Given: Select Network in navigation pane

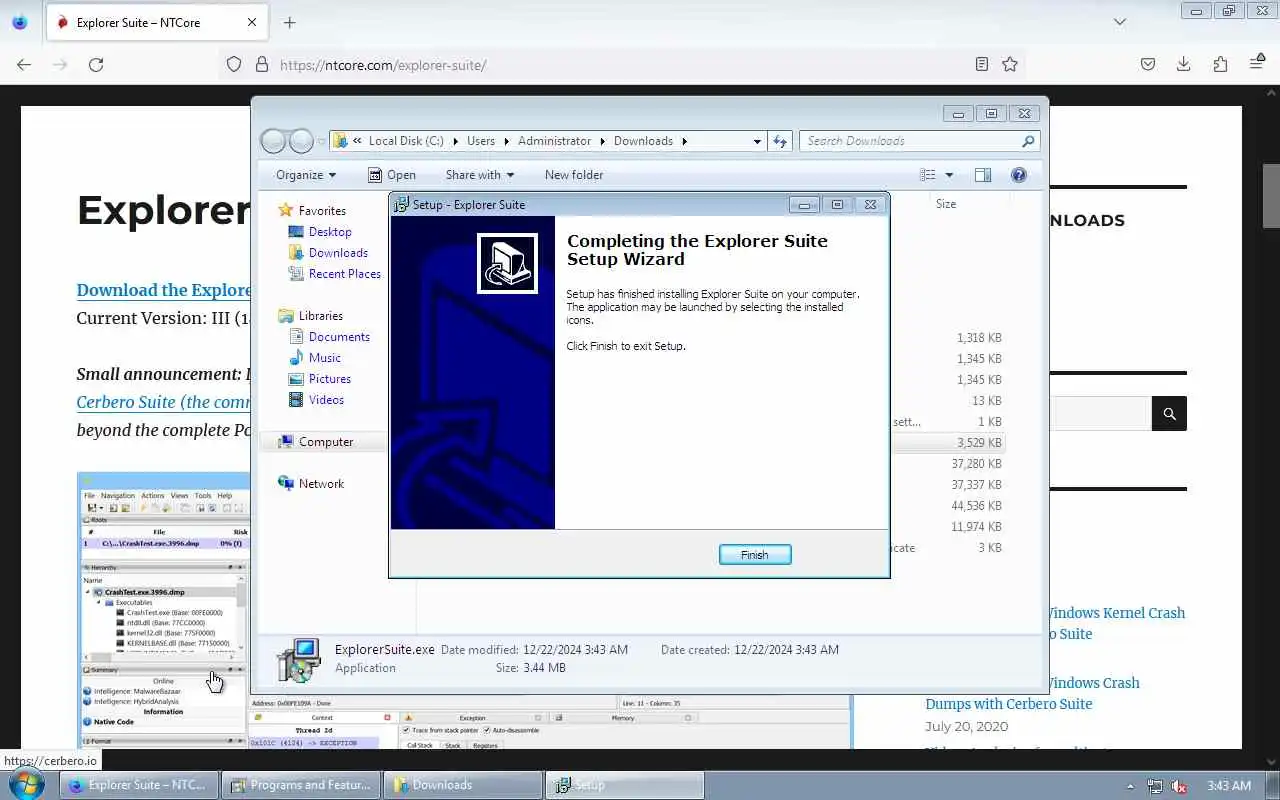Looking at the screenshot, I should click(321, 484).
